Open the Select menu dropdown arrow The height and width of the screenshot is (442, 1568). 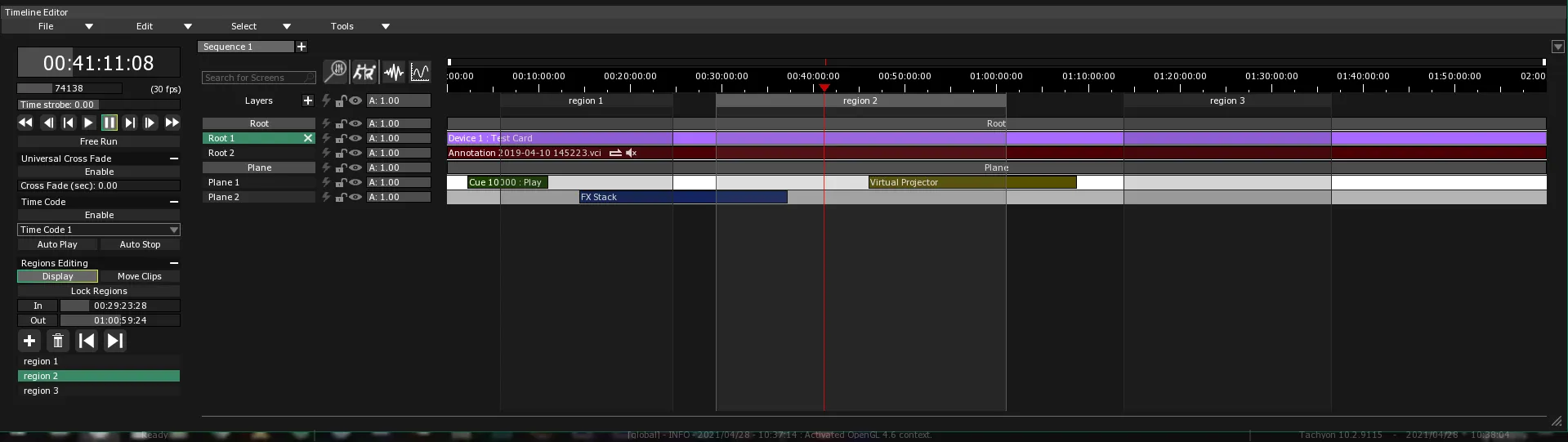(287, 26)
